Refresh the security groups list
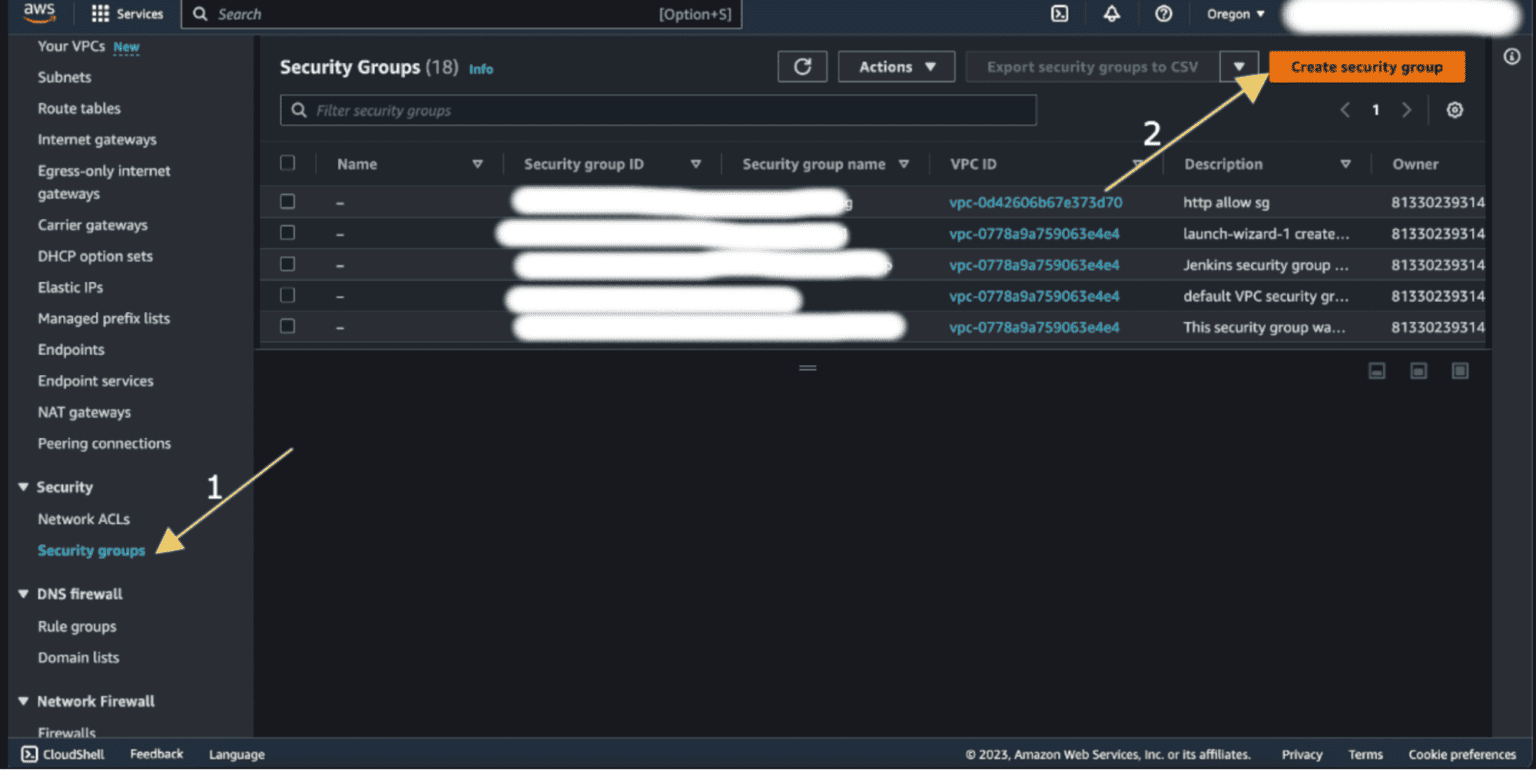The width and height of the screenshot is (1536, 770). [x=802, y=66]
